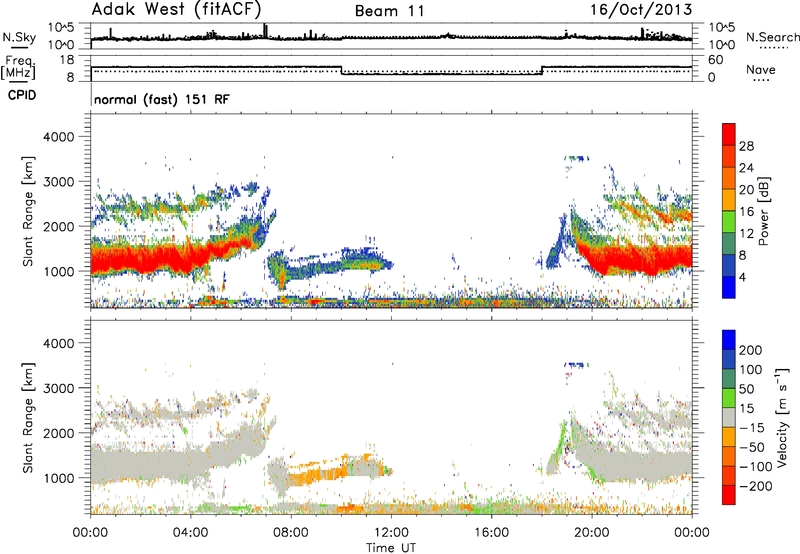Click the "-100" value on velocity colorbar

pyautogui.click(x=756, y=467)
